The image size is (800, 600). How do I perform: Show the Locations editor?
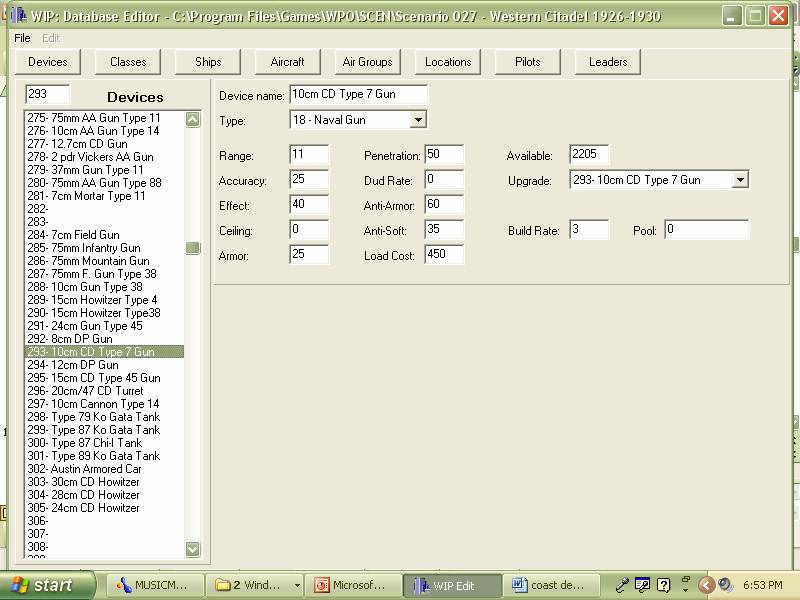448,62
